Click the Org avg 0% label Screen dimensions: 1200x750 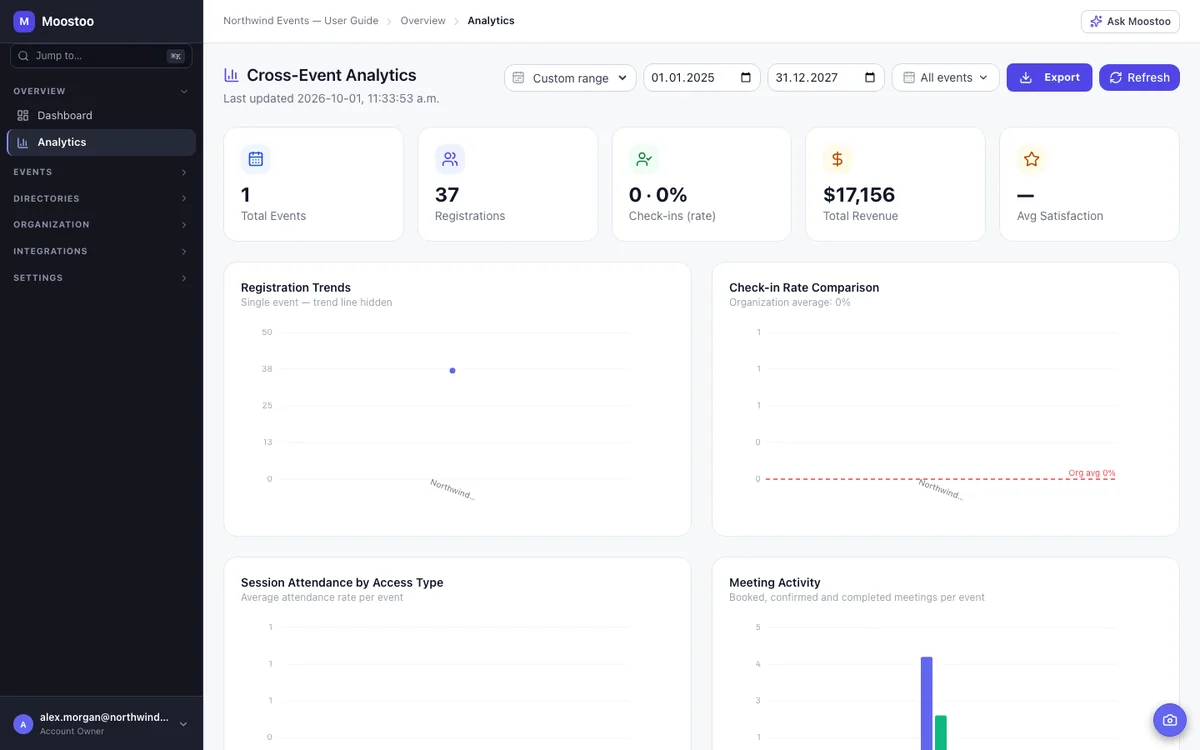pos(1092,473)
